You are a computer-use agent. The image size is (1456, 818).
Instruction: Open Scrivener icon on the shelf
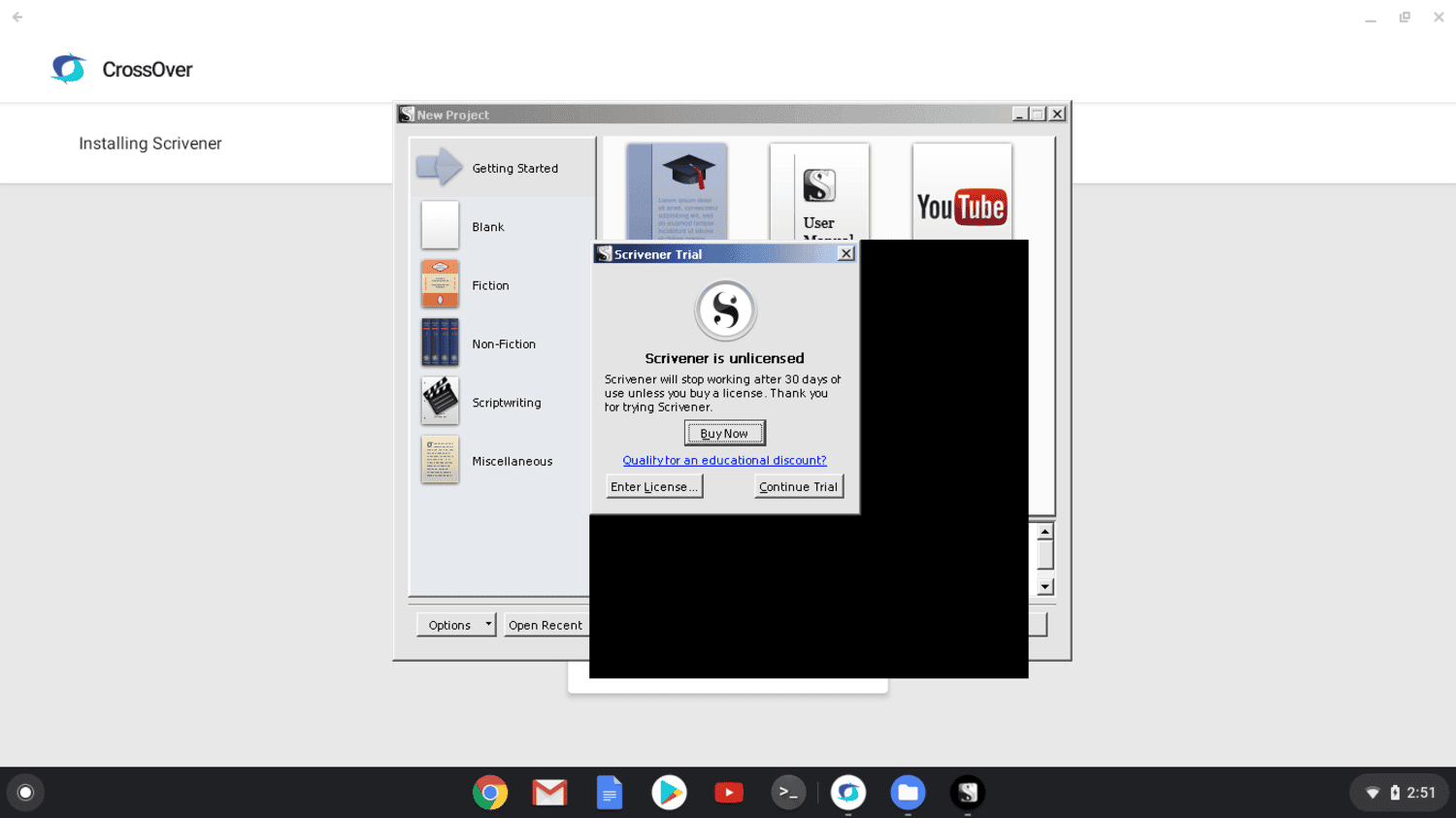click(967, 793)
